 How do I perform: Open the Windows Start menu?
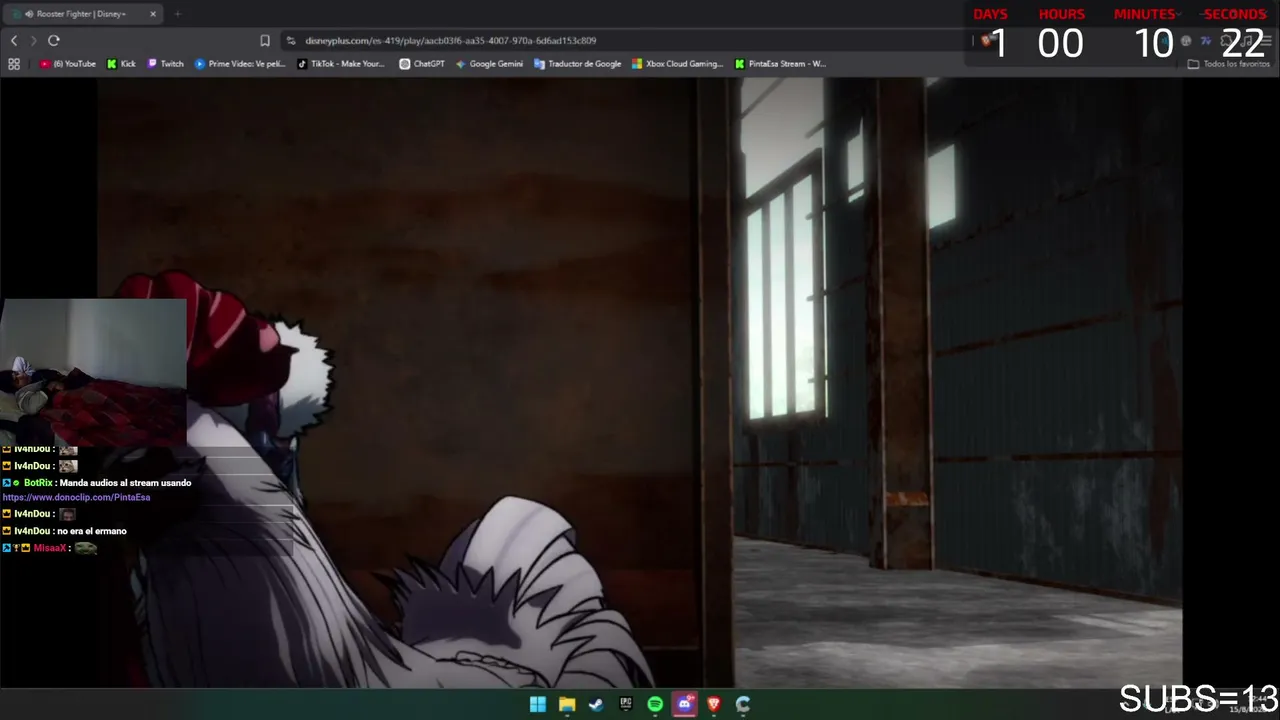[x=538, y=704]
